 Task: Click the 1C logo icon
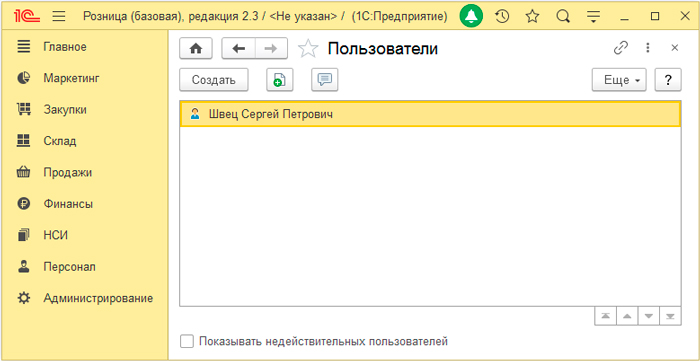coord(27,17)
